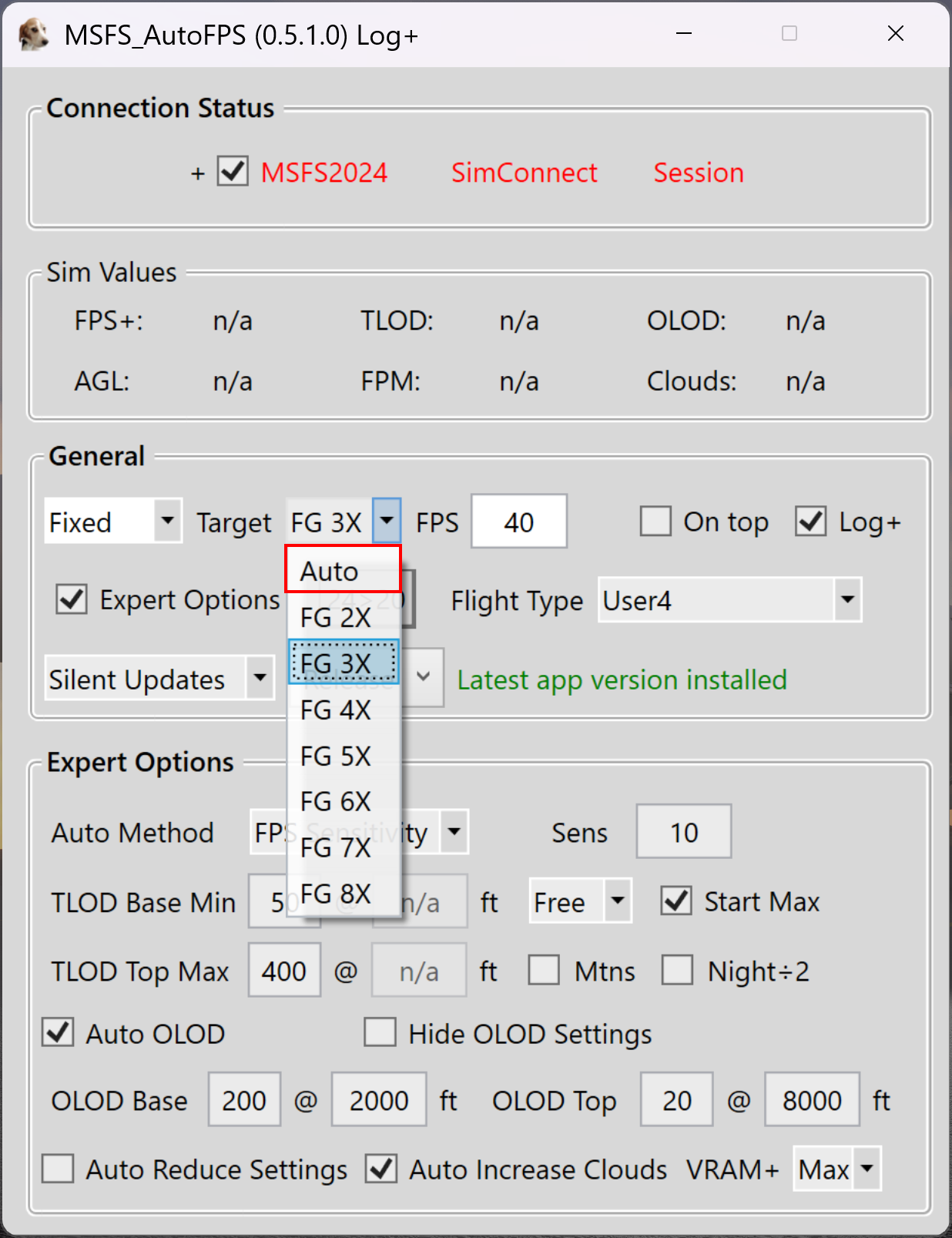Toggle the MSFS2024 checkbox
952x1238 pixels.
tap(233, 171)
